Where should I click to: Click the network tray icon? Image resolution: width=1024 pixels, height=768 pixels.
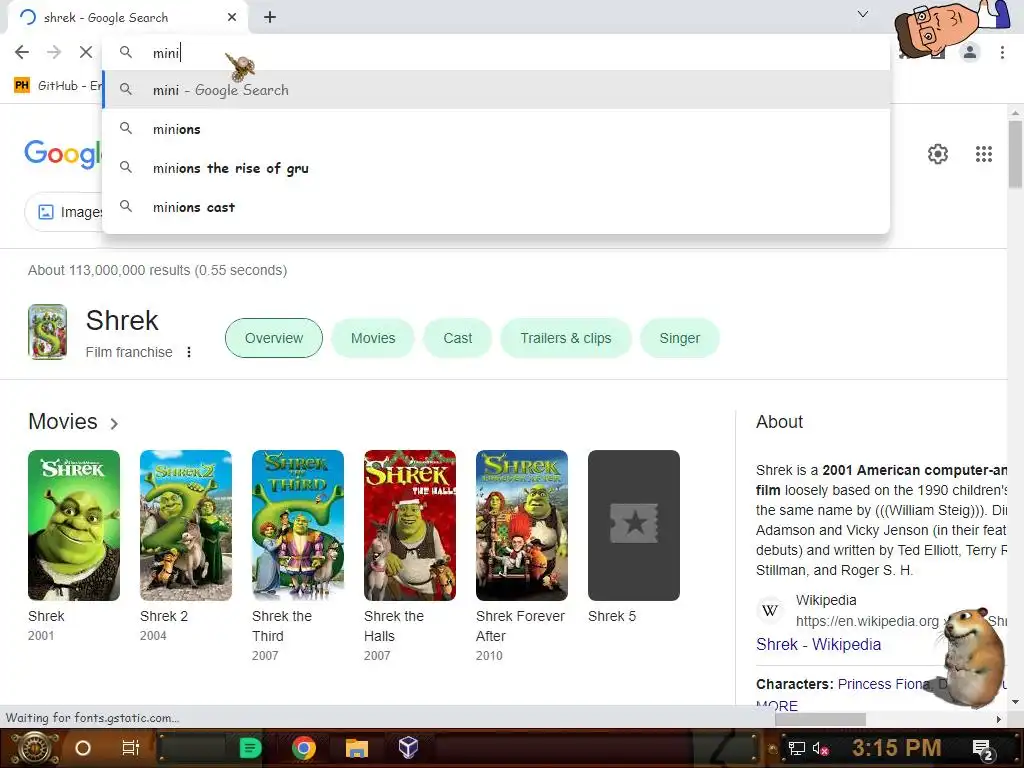point(796,748)
